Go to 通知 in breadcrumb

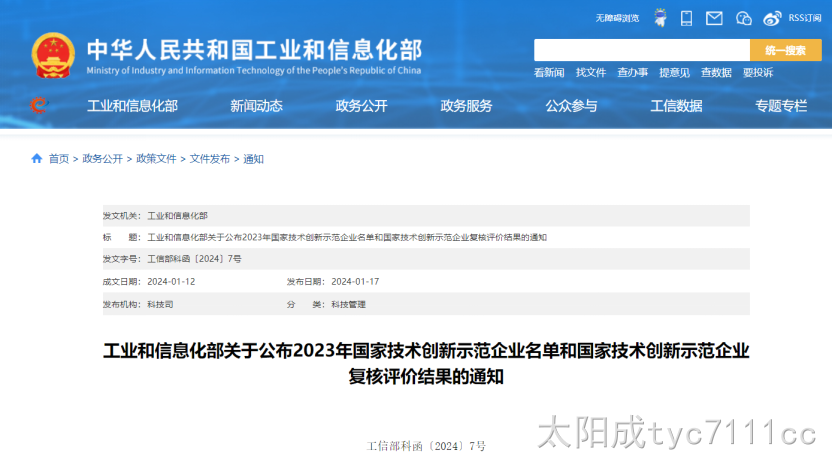tap(253, 159)
